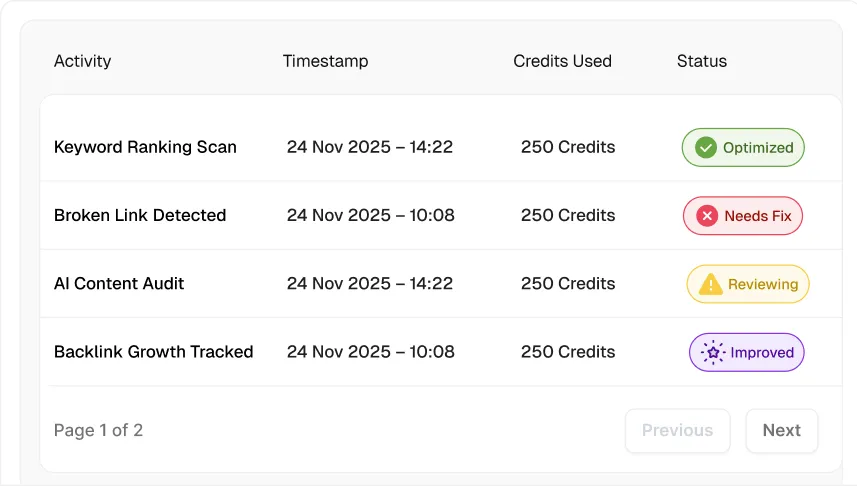Click the Credits Used column header
The height and width of the screenshot is (486, 857).
[x=562, y=61]
